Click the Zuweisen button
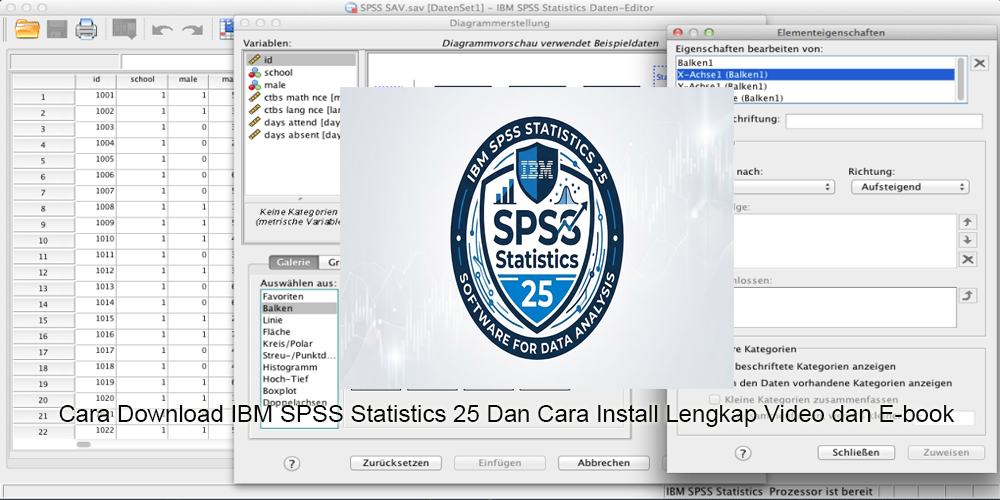 coord(946,452)
